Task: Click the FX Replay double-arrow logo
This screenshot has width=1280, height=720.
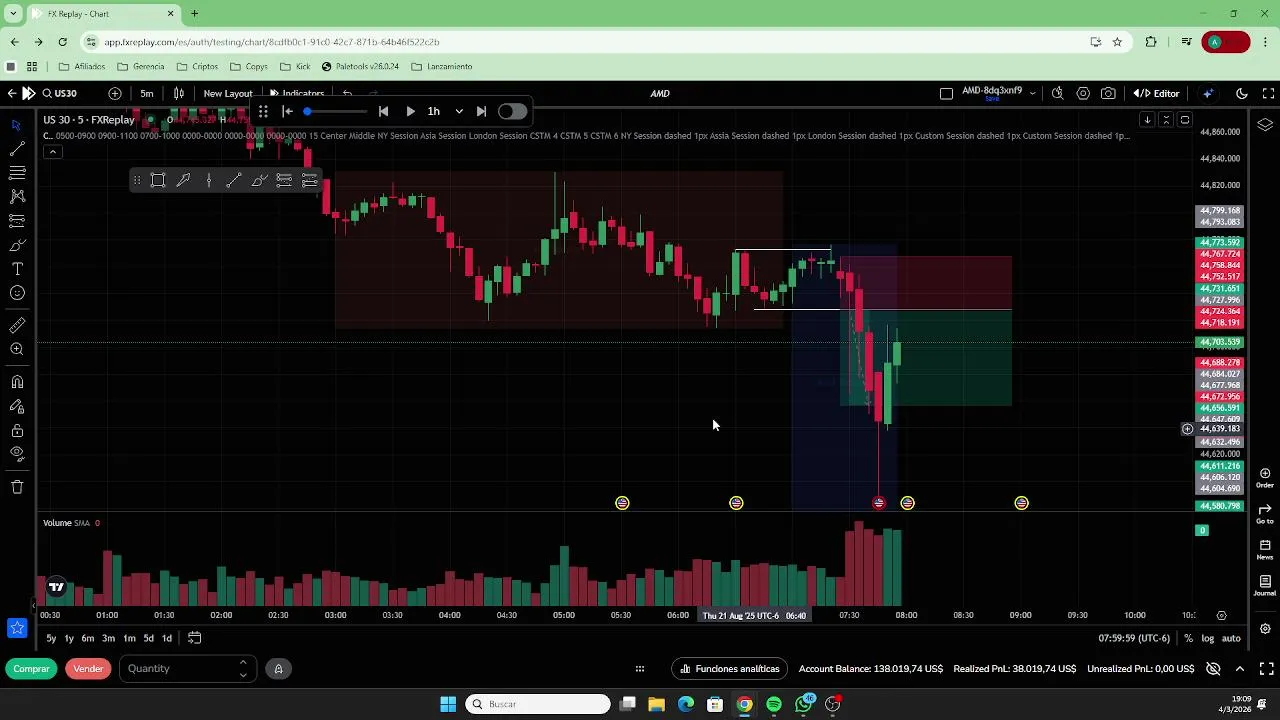Action: click(29, 93)
